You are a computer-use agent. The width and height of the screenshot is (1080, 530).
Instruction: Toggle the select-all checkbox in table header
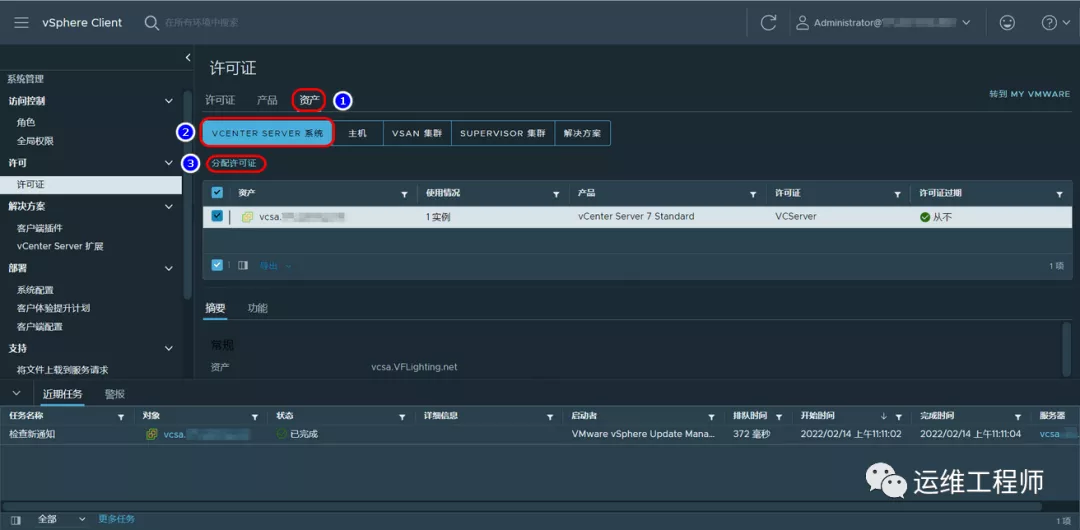coord(217,193)
